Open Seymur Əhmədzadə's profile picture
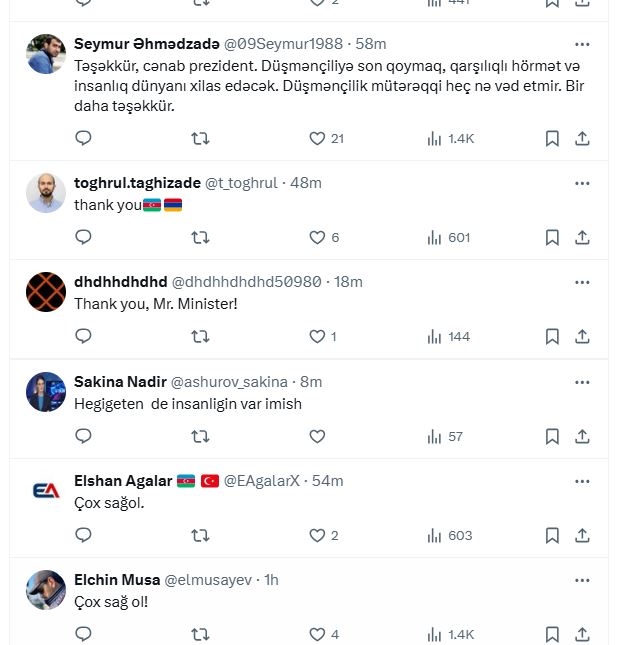 [46, 54]
